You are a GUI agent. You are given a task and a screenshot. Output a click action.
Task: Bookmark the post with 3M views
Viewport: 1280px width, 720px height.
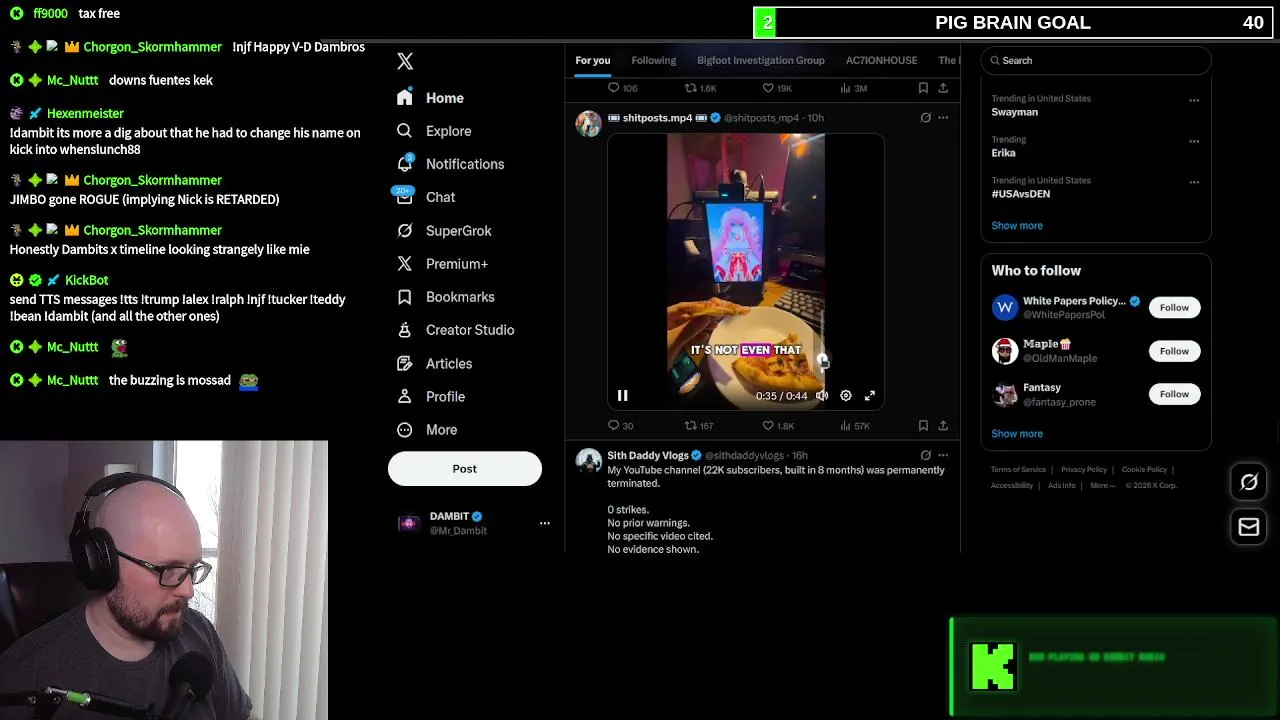tap(923, 88)
